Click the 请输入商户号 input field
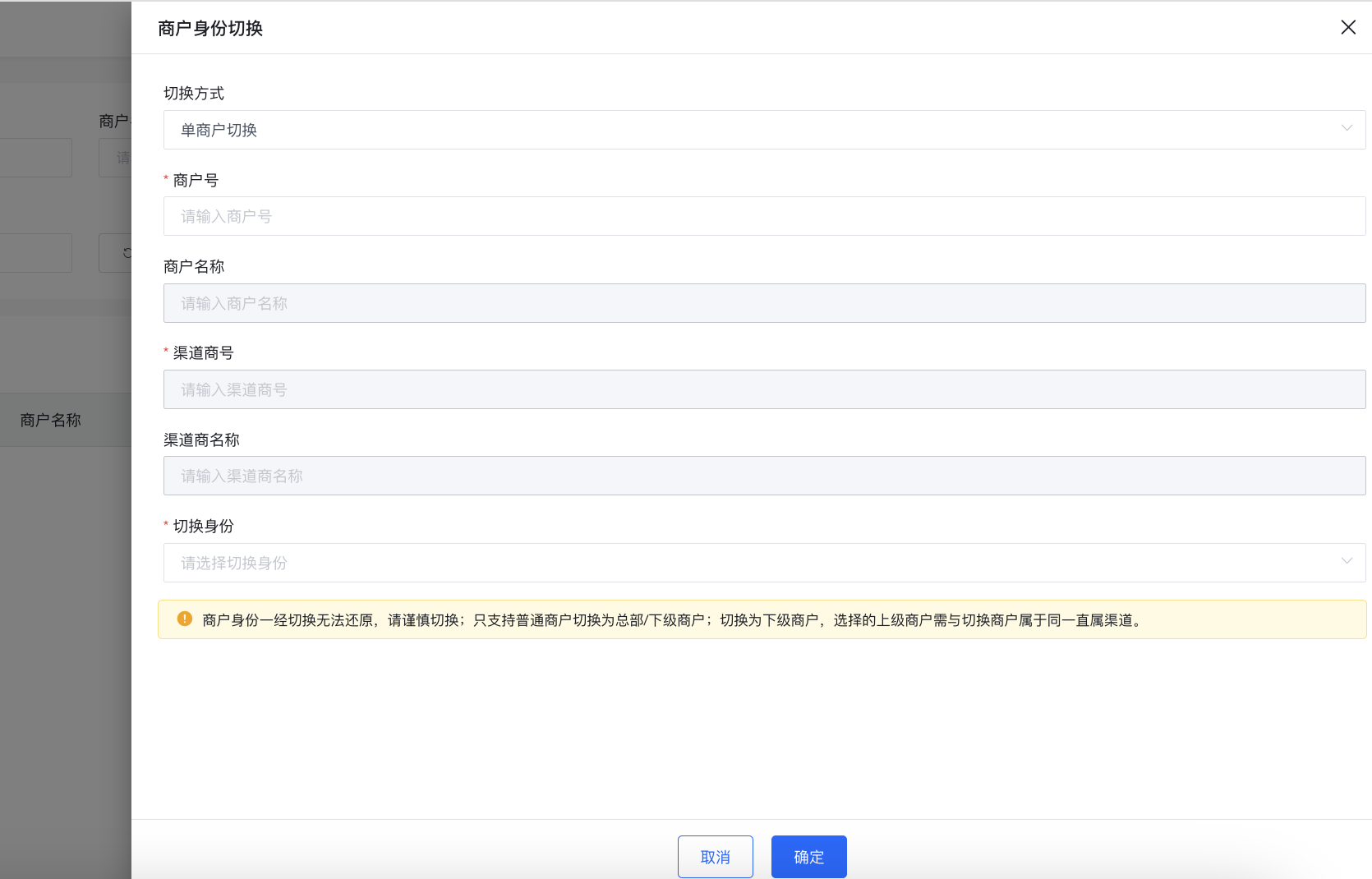The height and width of the screenshot is (879, 1372). (764, 216)
